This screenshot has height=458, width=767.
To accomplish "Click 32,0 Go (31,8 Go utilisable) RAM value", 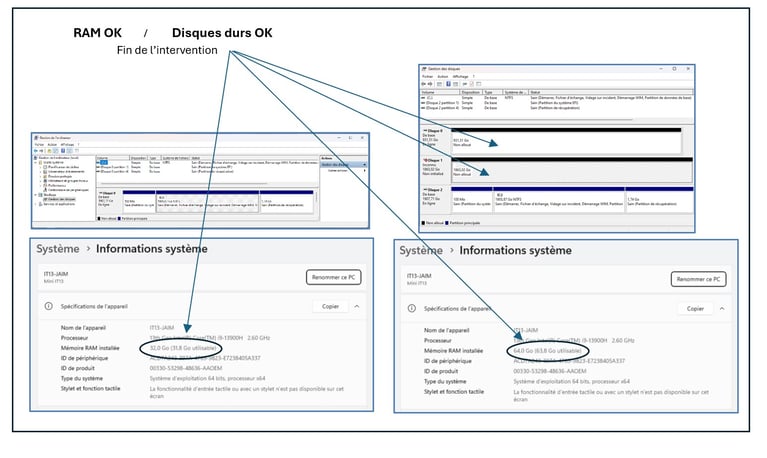I will [183, 348].
